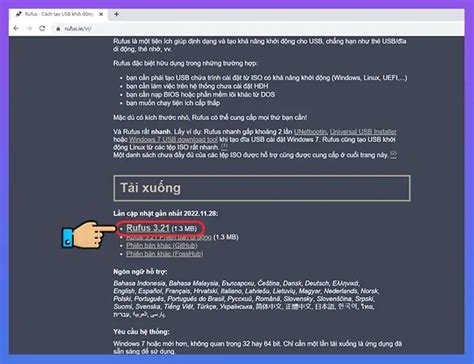
Task: Click footnote (1) after ISO rất nhanh
Action: point(224,146)
